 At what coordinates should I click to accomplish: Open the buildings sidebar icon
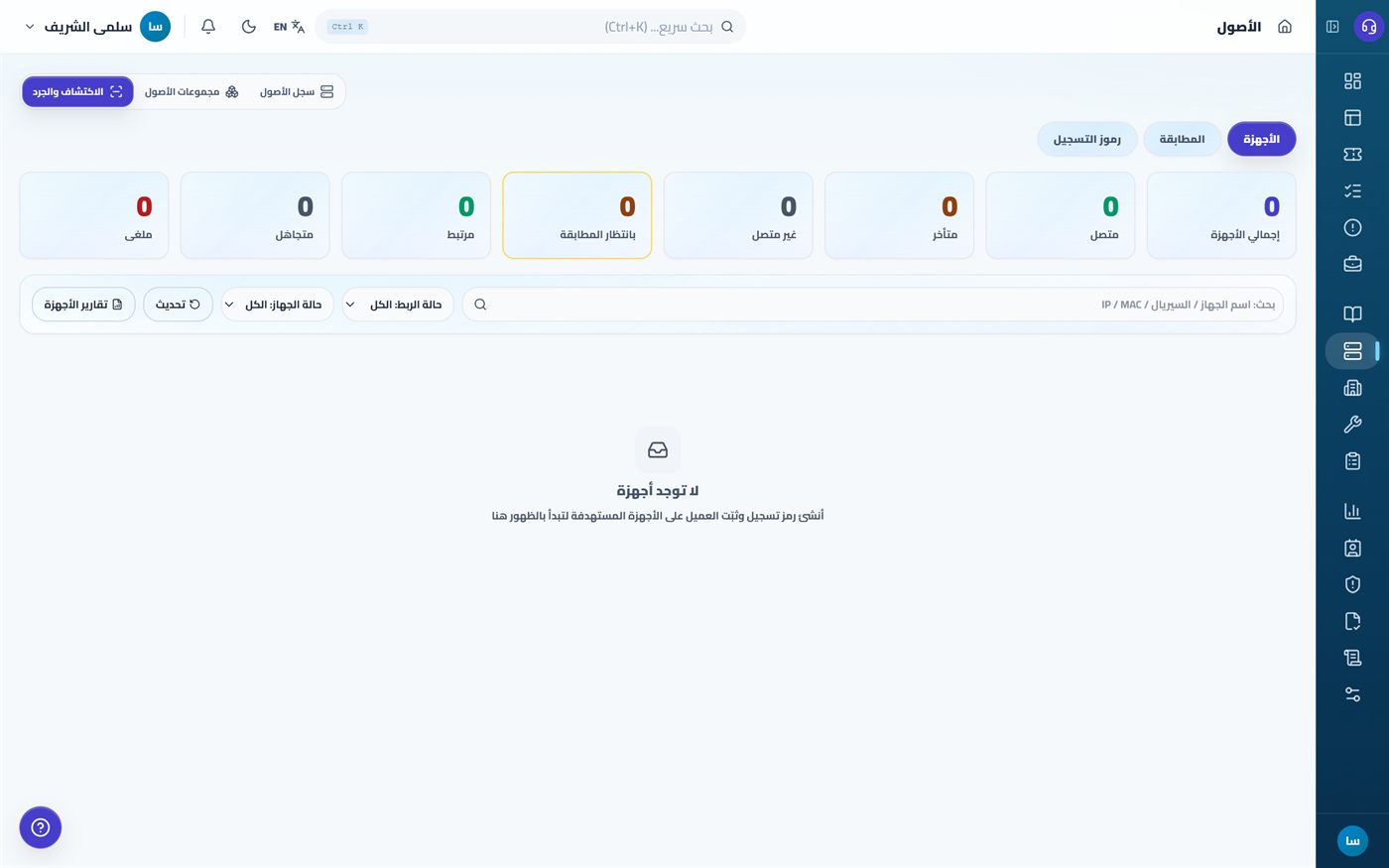[1352, 388]
